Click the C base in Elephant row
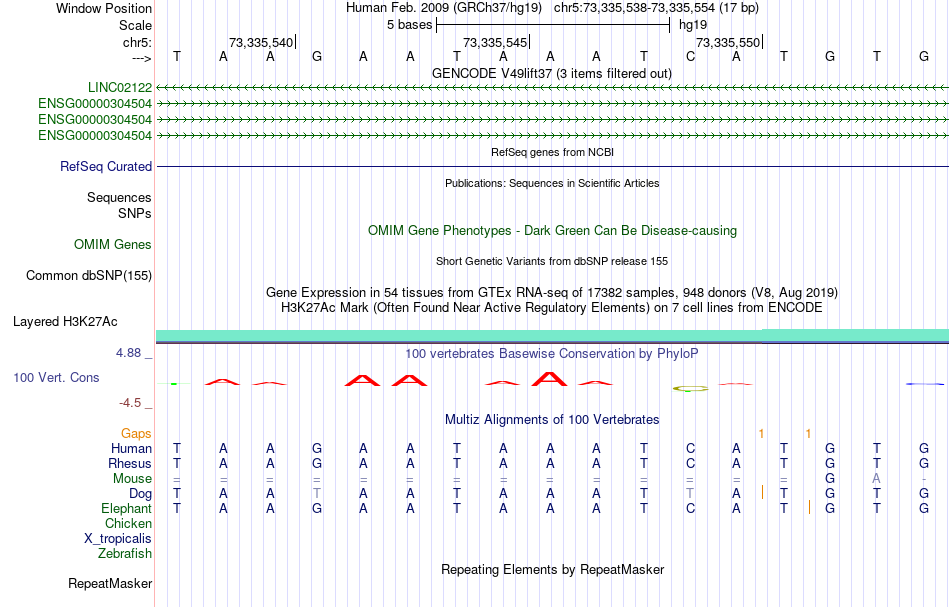This screenshot has height=607, width=950. 690,509
